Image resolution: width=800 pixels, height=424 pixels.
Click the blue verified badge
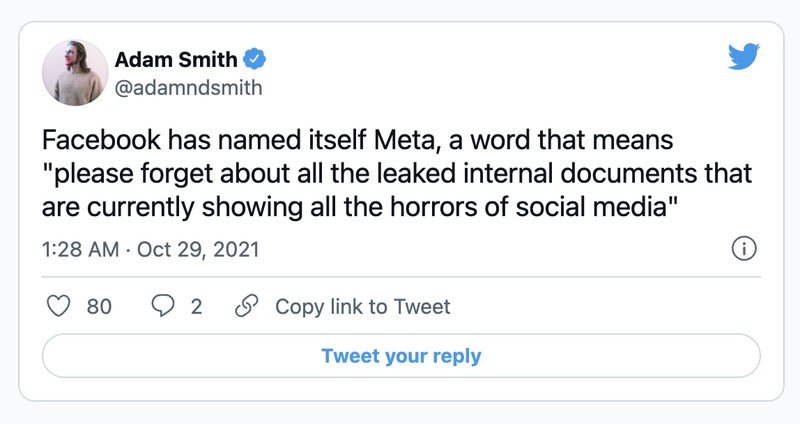pyautogui.click(x=255, y=59)
